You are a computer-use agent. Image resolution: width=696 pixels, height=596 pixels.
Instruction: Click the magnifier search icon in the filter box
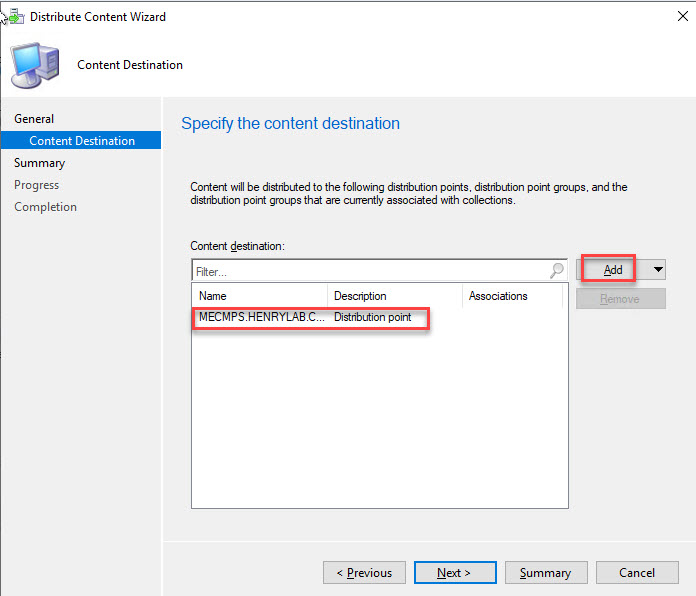(556, 271)
